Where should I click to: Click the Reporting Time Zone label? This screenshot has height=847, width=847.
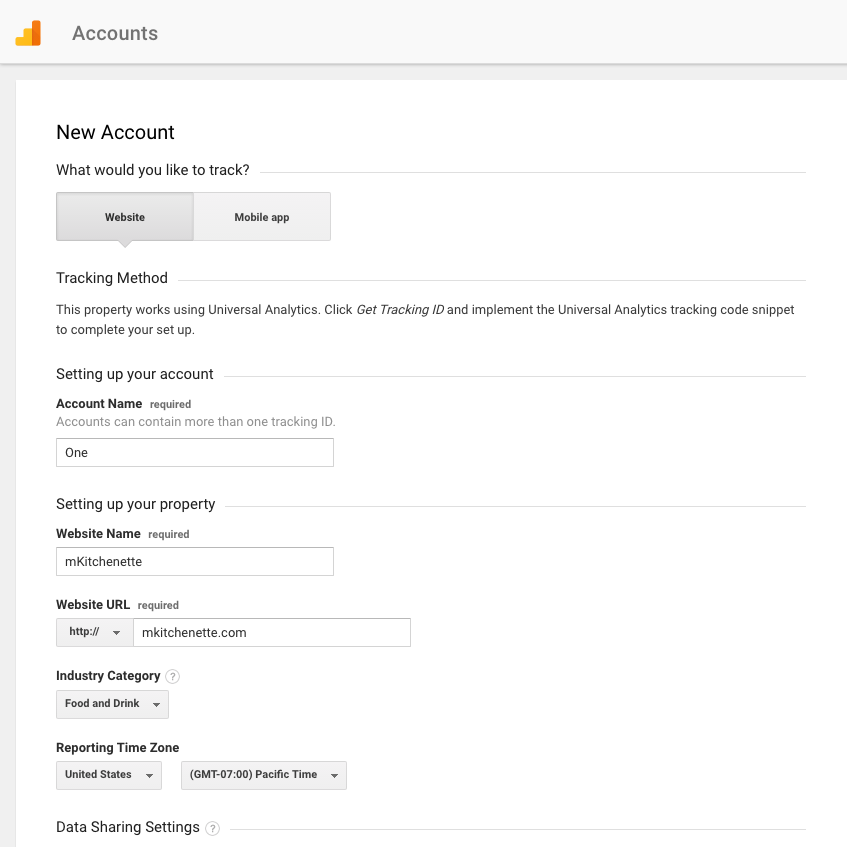(117, 748)
